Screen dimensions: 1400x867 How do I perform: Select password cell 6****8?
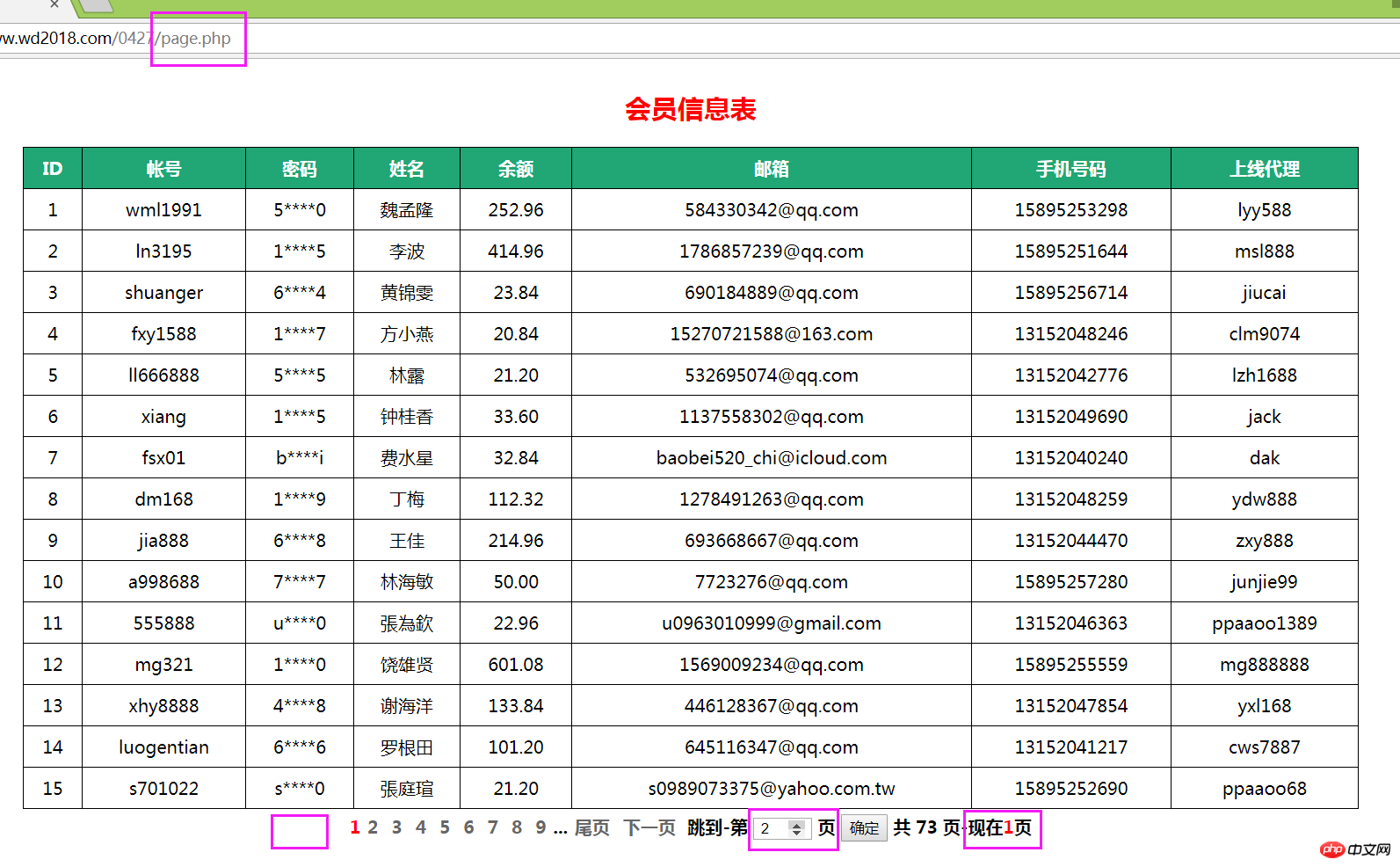pyautogui.click(x=300, y=541)
